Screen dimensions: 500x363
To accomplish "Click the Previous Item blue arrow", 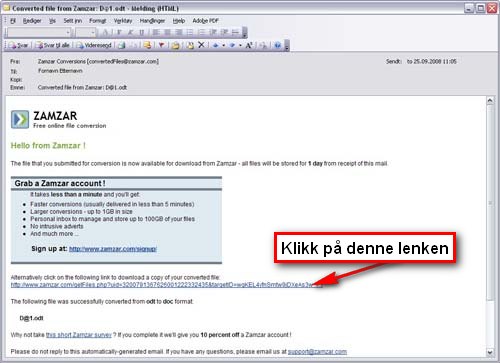I will pyautogui.click(x=216, y=45).
